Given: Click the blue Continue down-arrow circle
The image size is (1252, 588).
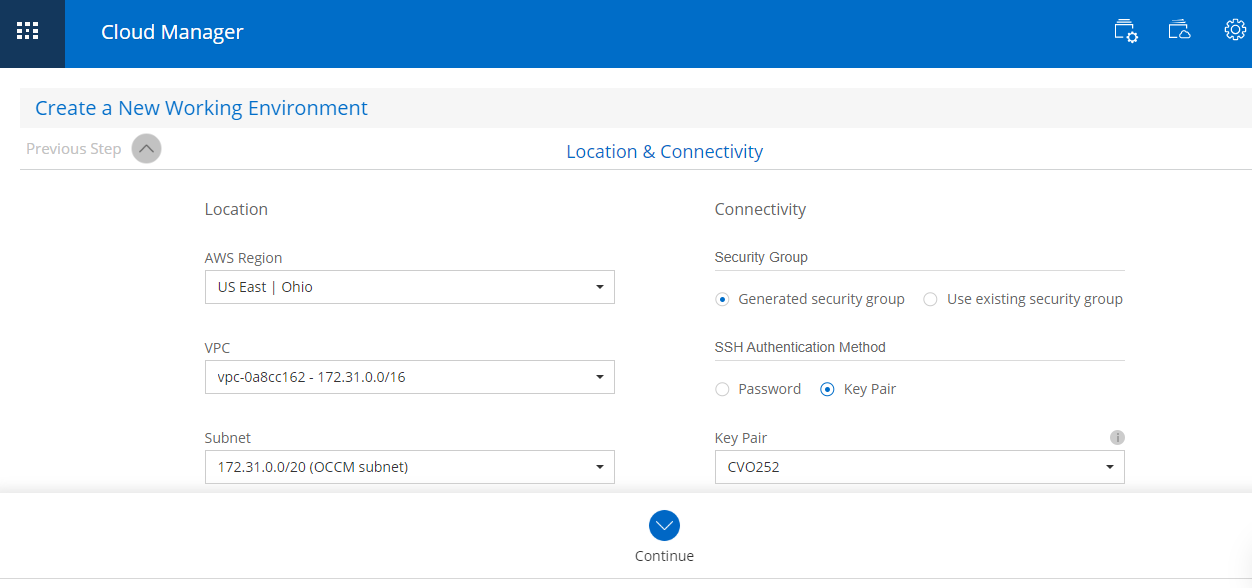Looking at the screenshot, I should pyautogui.click(x=664, y=525).
